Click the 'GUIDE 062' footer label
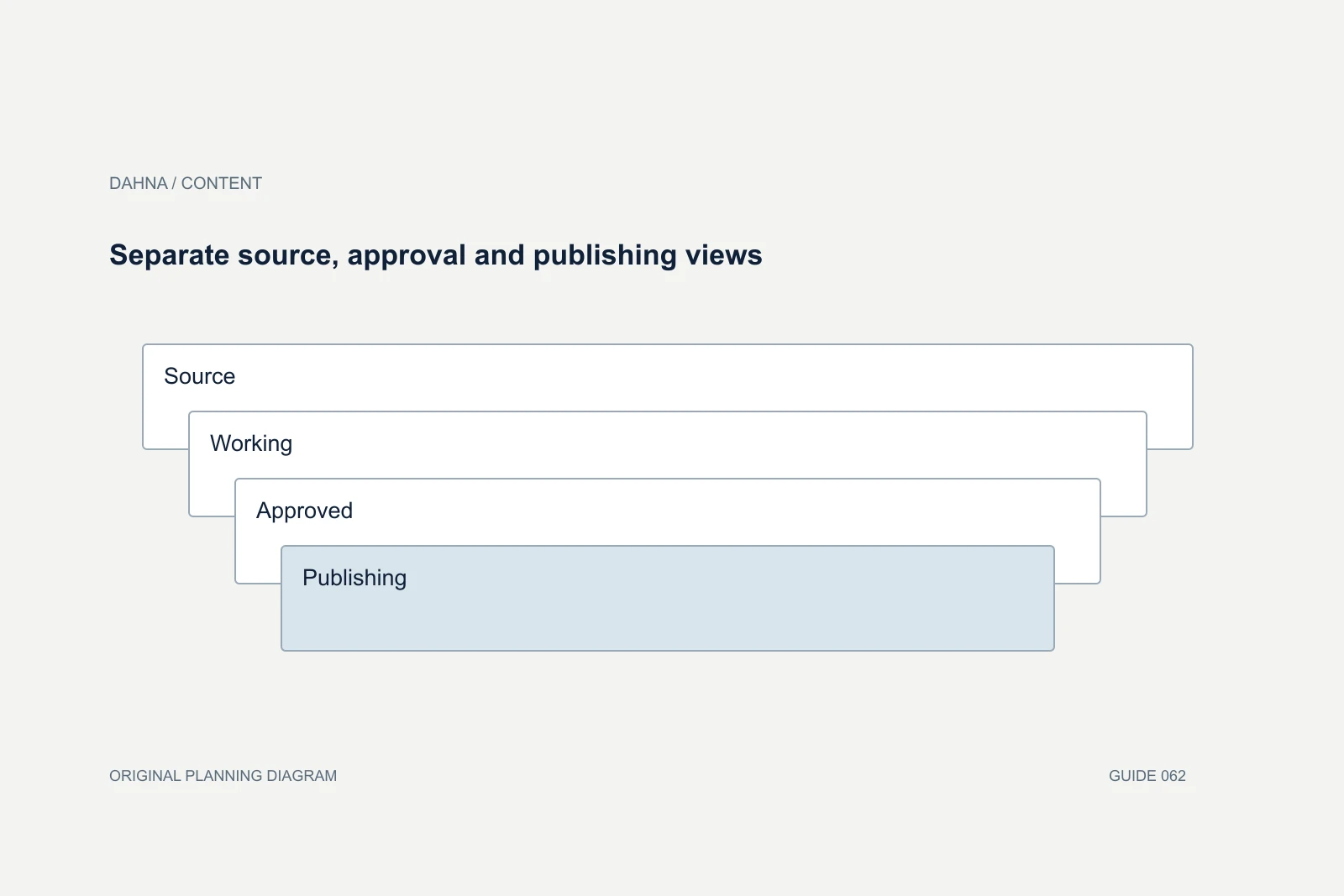Viewport: 1344px width, 896px height. (1147, 776)
